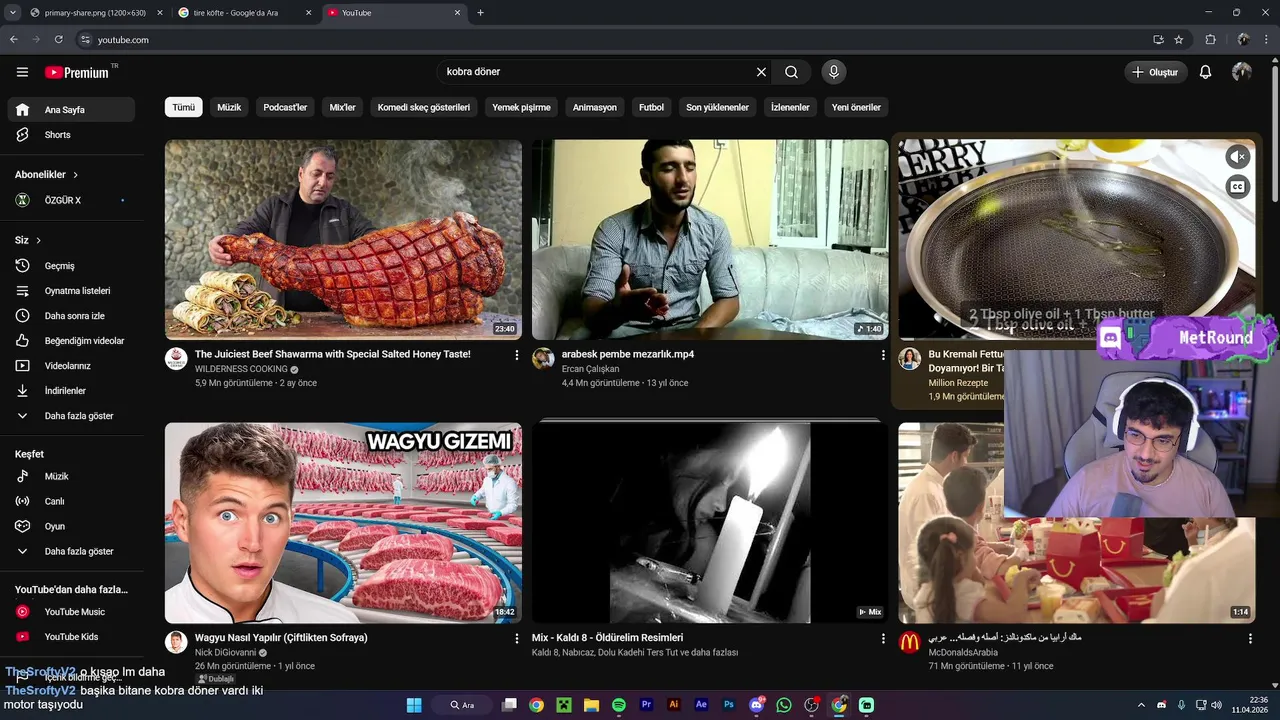Open the notifications bell
This screenshot has width=1280, height=720.
coord(1205,72)
